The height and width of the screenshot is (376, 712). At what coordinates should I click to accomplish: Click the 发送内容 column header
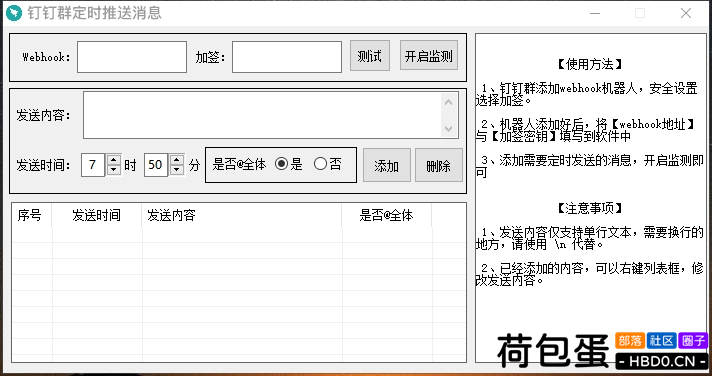(x=242, y=215)
